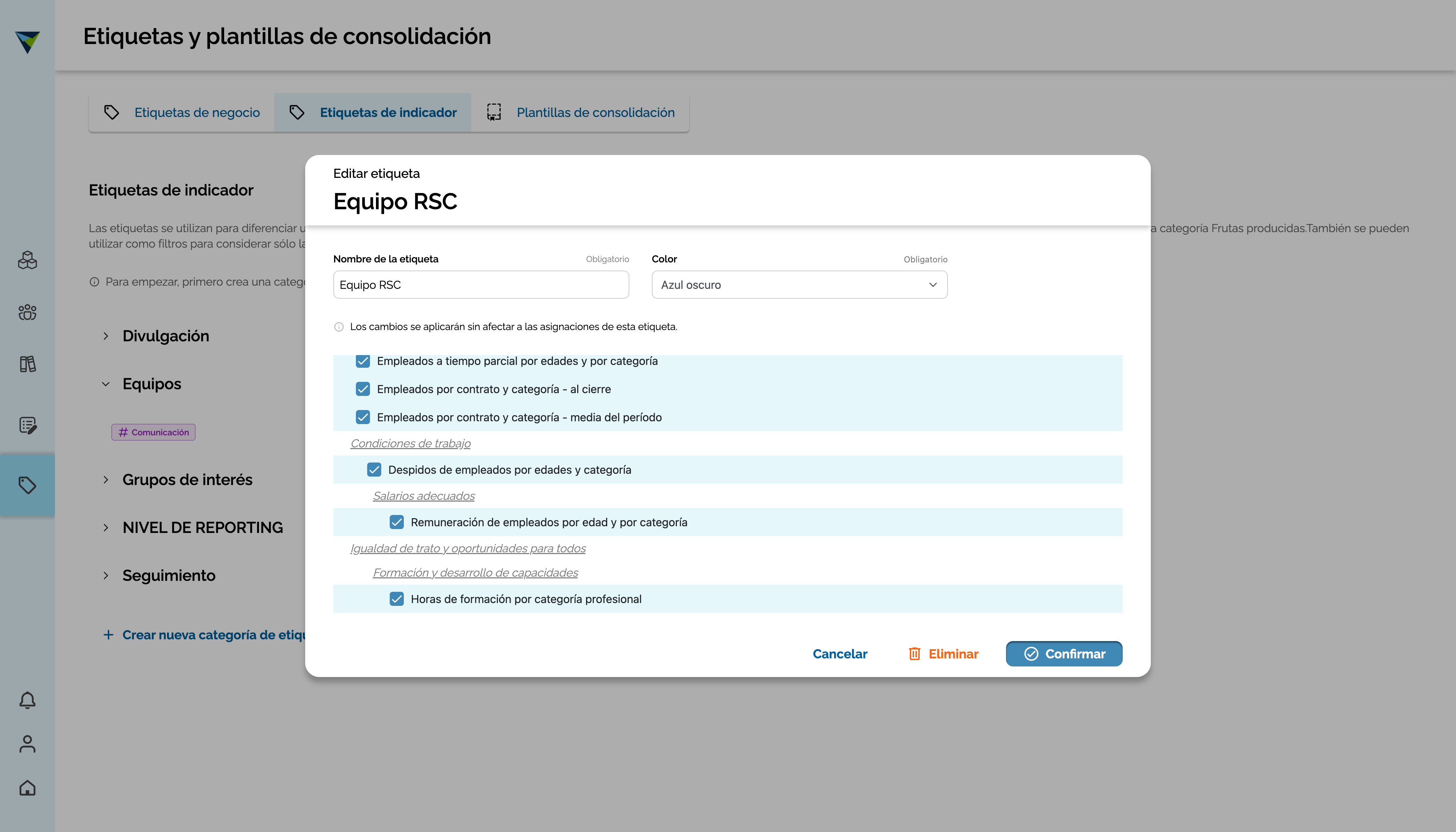
Task: Click the tag icon in sidebar
Action: [27, 485]
